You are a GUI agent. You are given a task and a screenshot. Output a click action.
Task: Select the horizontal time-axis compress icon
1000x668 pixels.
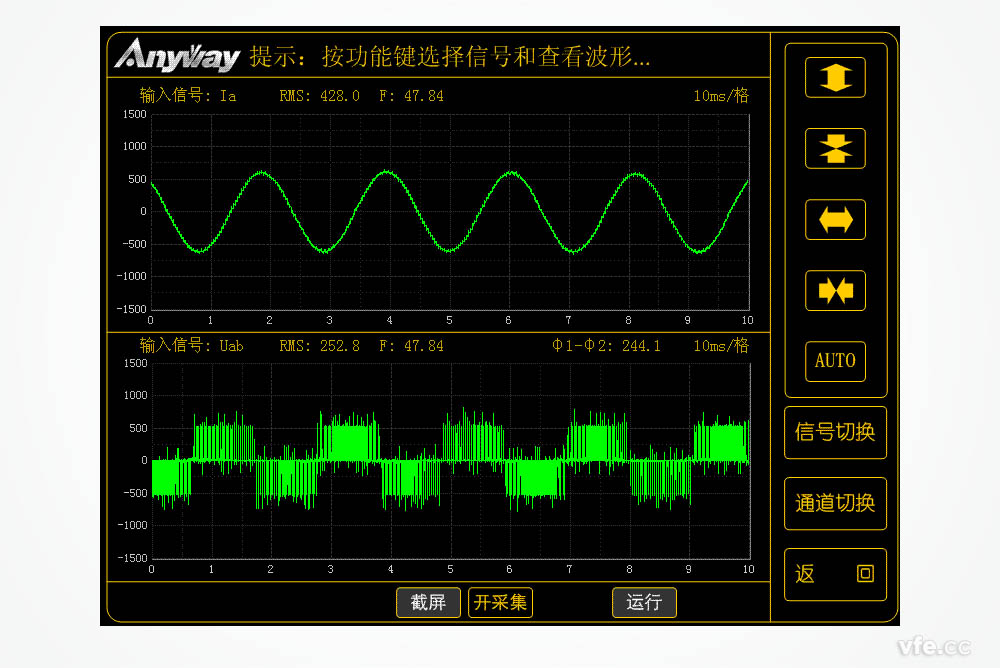pyautogui.click(x=835, y=291)
